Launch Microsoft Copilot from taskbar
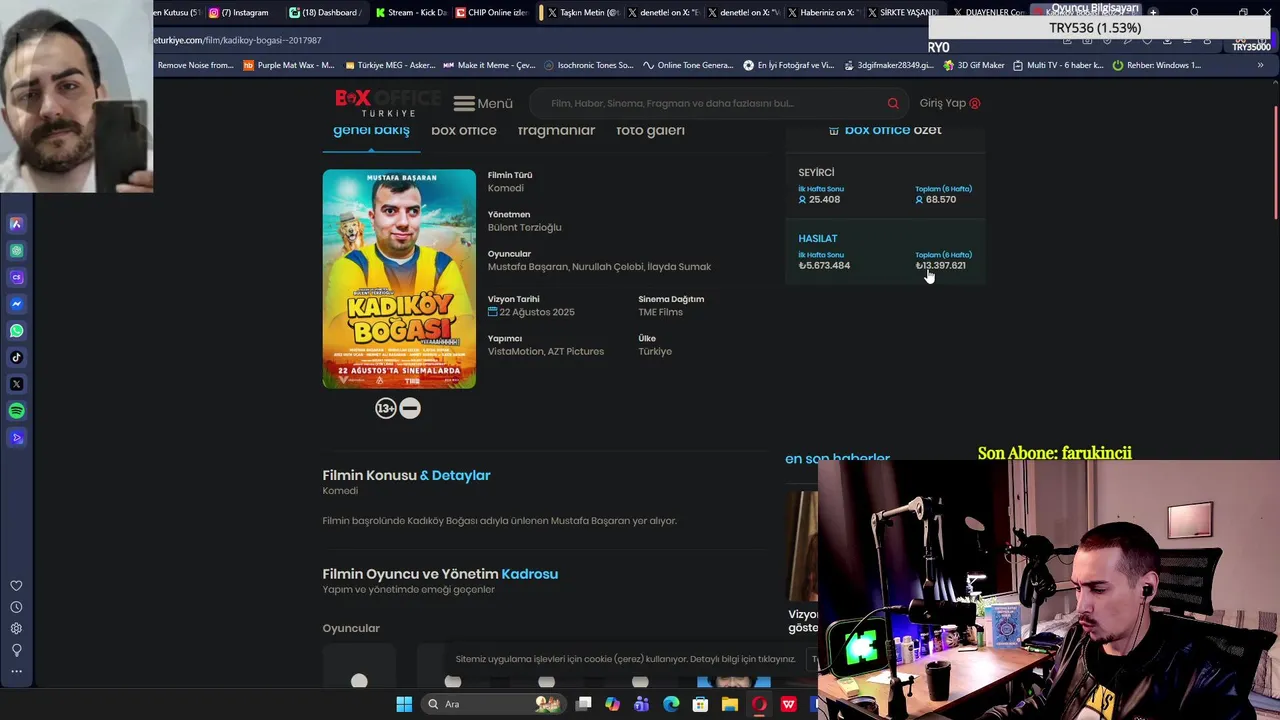 click(x=613, y=704)
